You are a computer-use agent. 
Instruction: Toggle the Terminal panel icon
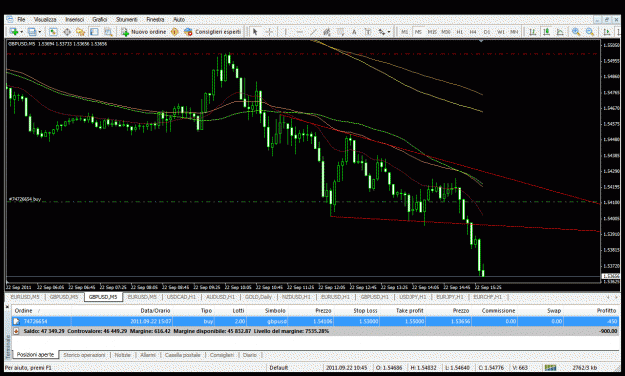pos(94,31)
